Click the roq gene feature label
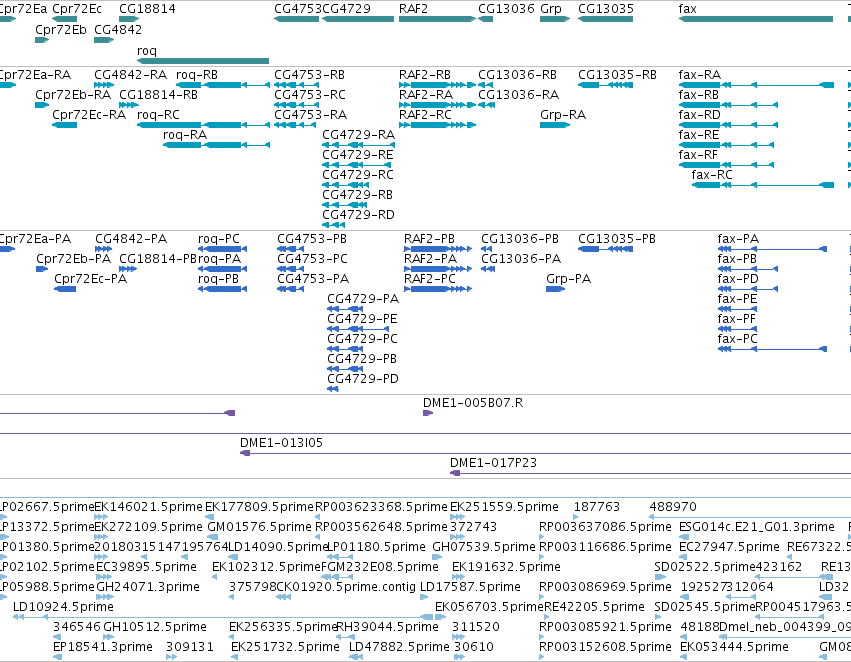 pyautogui.click(x=147, y=51)
